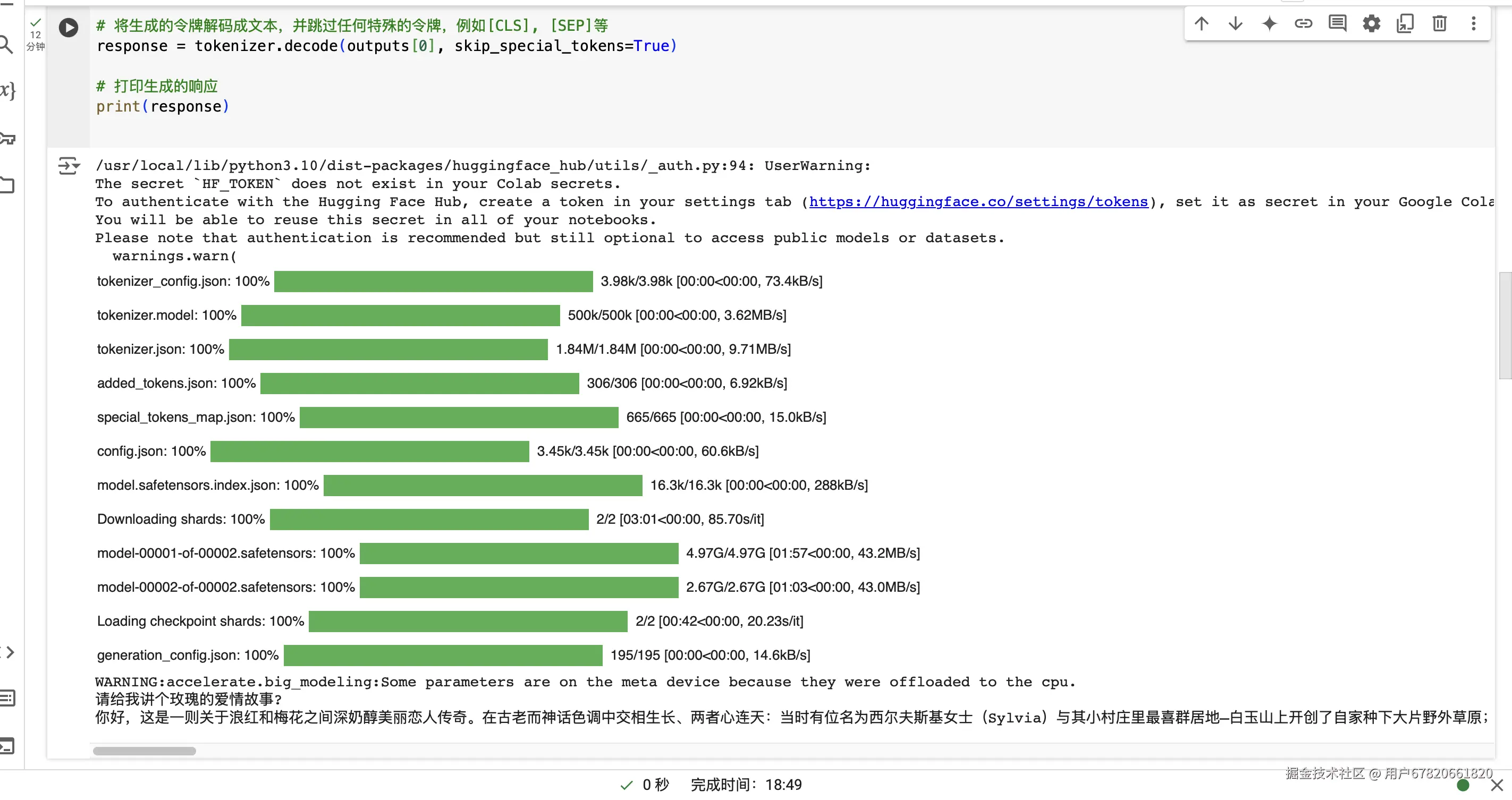Add a comment to the cell
This screenshot has width=1512, height=800.
[1338, 23]
